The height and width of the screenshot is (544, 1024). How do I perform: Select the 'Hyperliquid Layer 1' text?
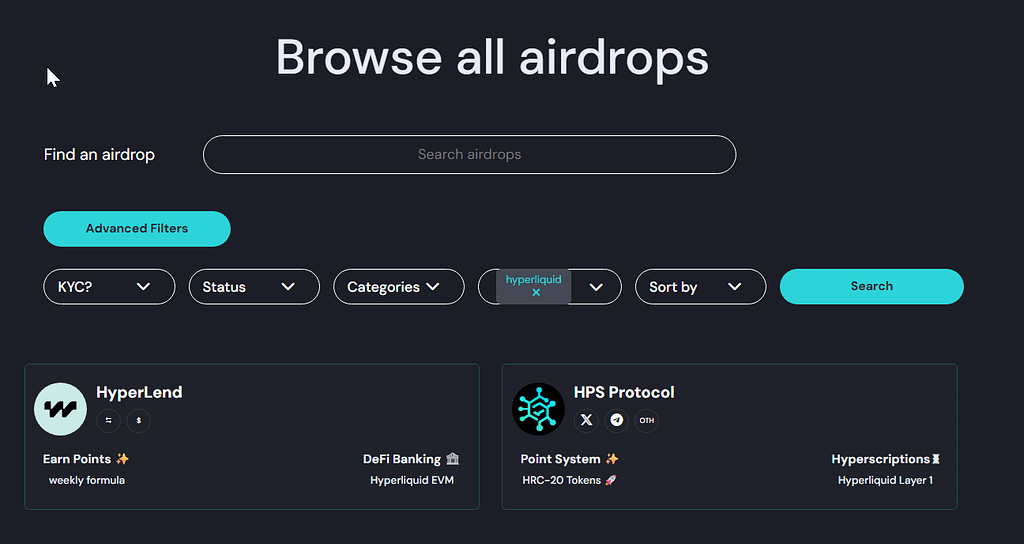pyautogui.click(x=885, y=480)
